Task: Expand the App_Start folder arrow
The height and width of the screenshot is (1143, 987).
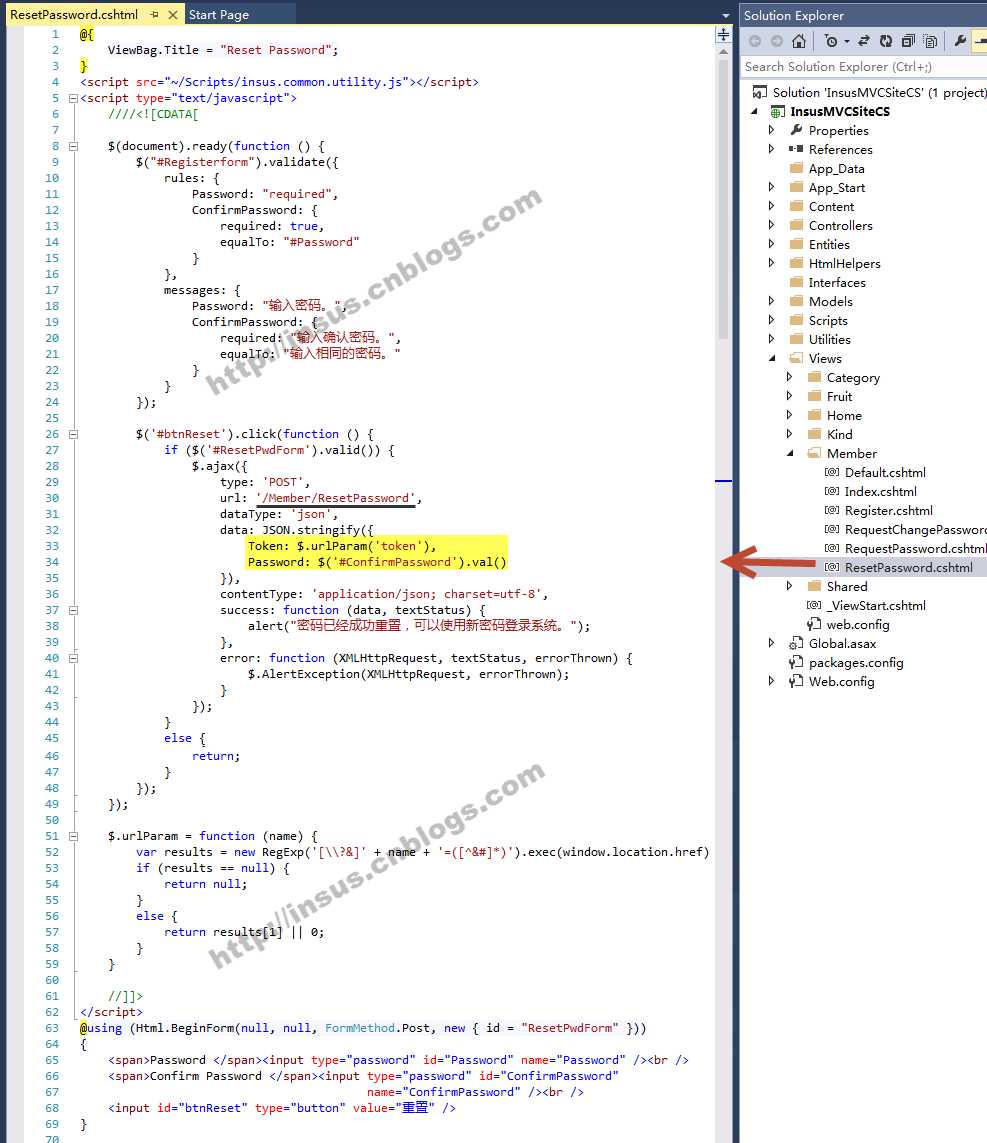Action: (x=772, y=187)
